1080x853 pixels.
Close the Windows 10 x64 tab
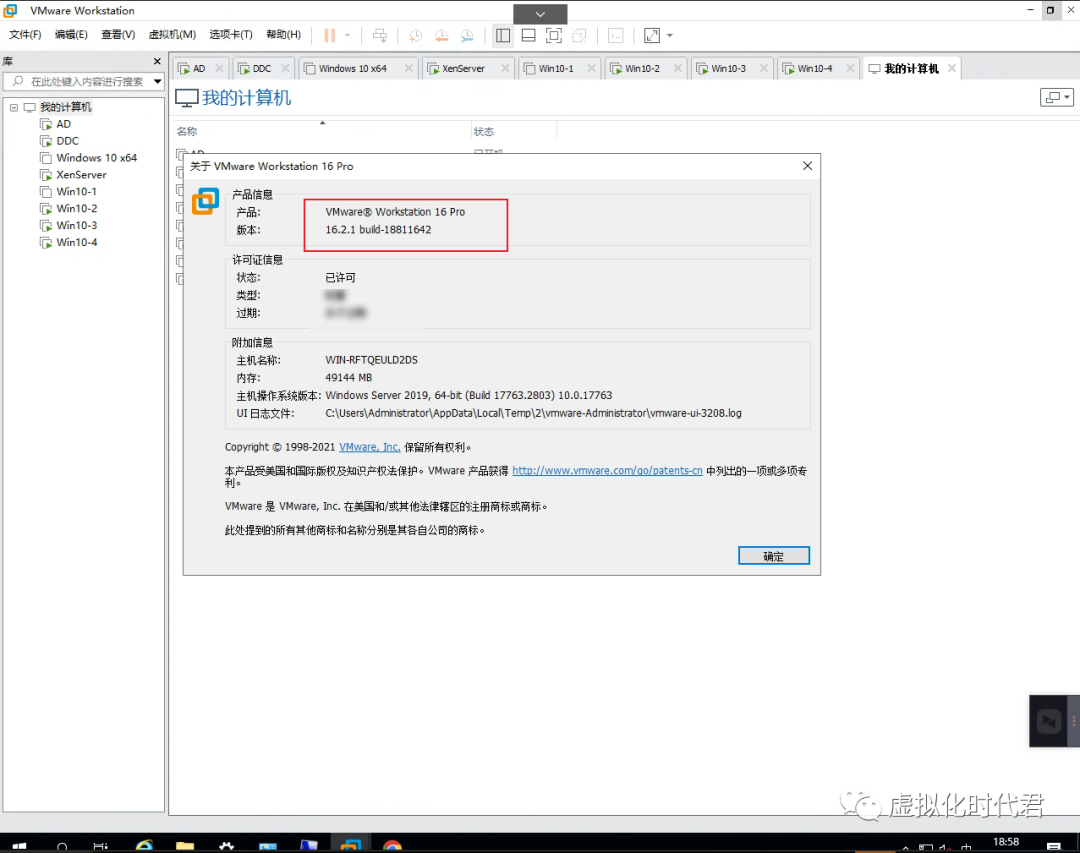point(408,68)
